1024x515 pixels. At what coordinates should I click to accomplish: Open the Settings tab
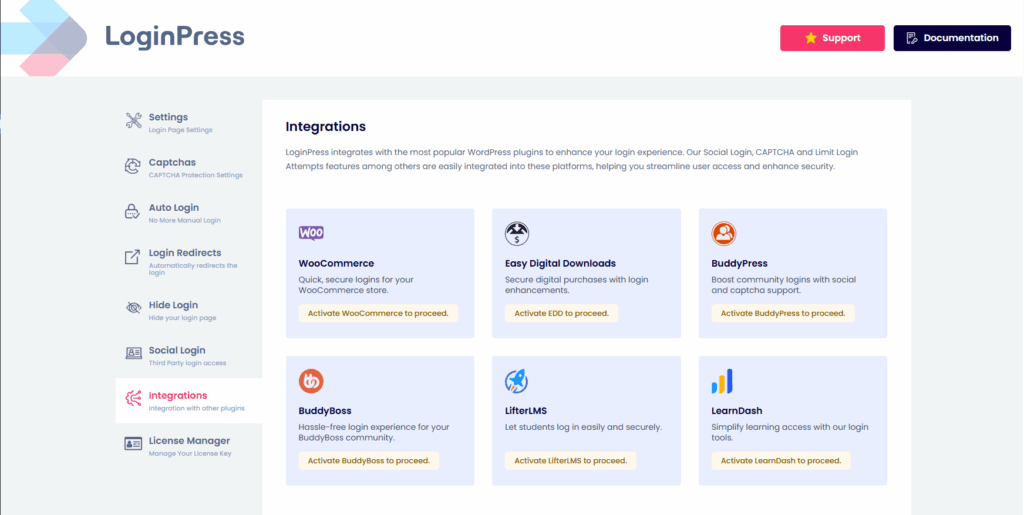[189, 122]
